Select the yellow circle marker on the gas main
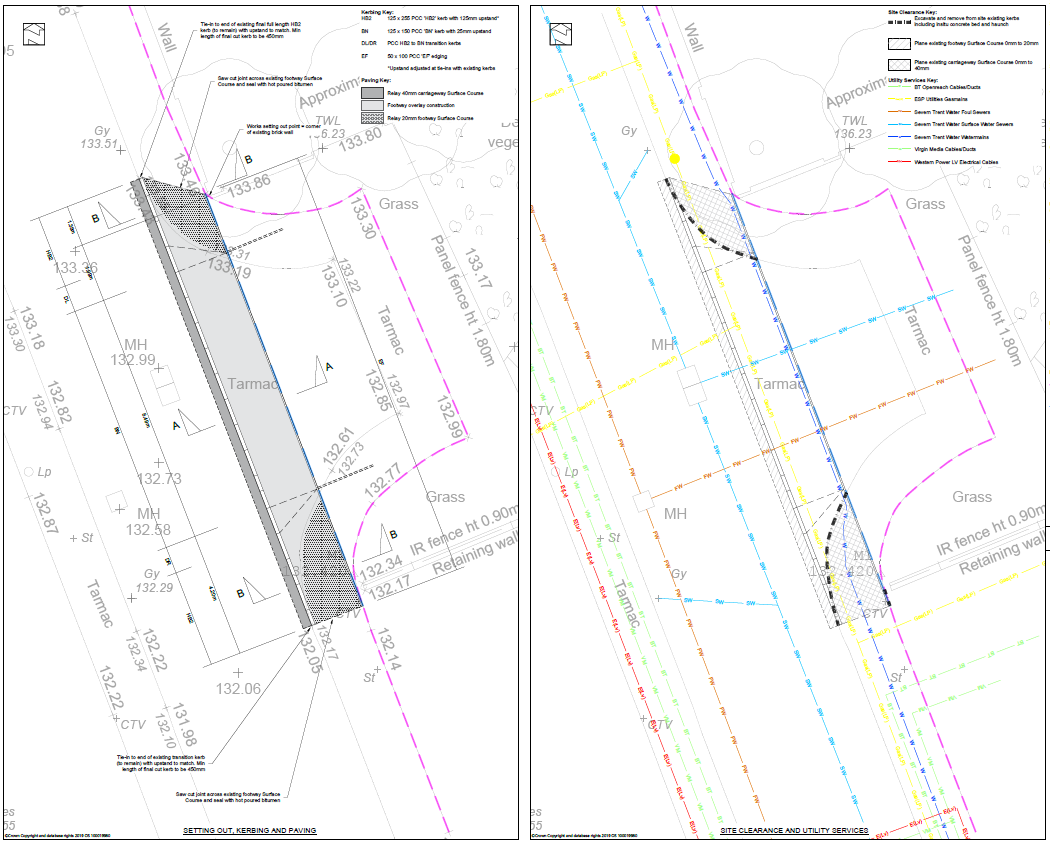Screen dimensions: 1050x844 [x=674, y=157]
